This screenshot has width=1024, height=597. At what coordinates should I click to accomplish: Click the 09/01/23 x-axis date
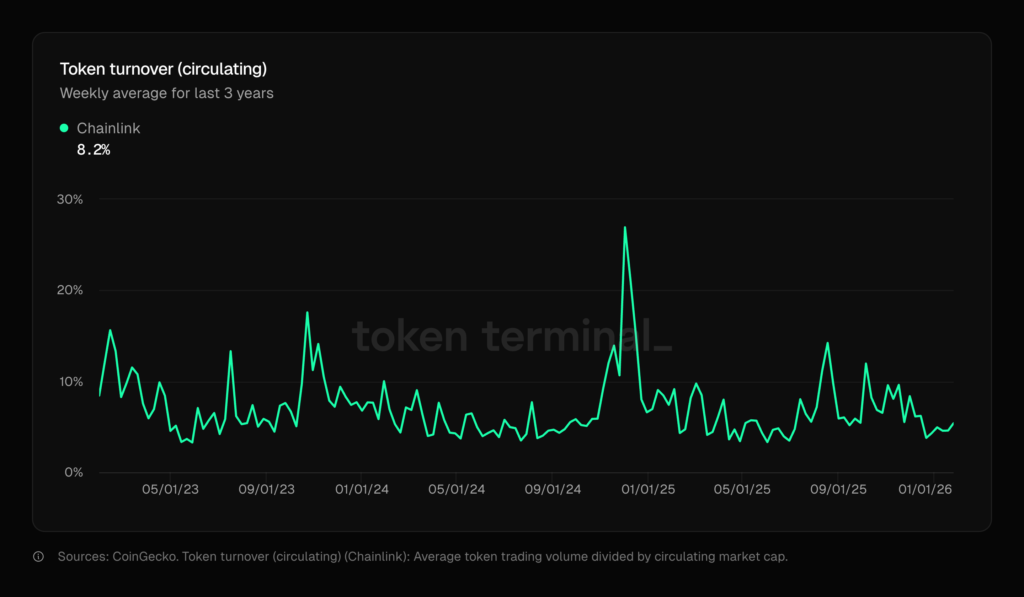[x=267, y=490]
